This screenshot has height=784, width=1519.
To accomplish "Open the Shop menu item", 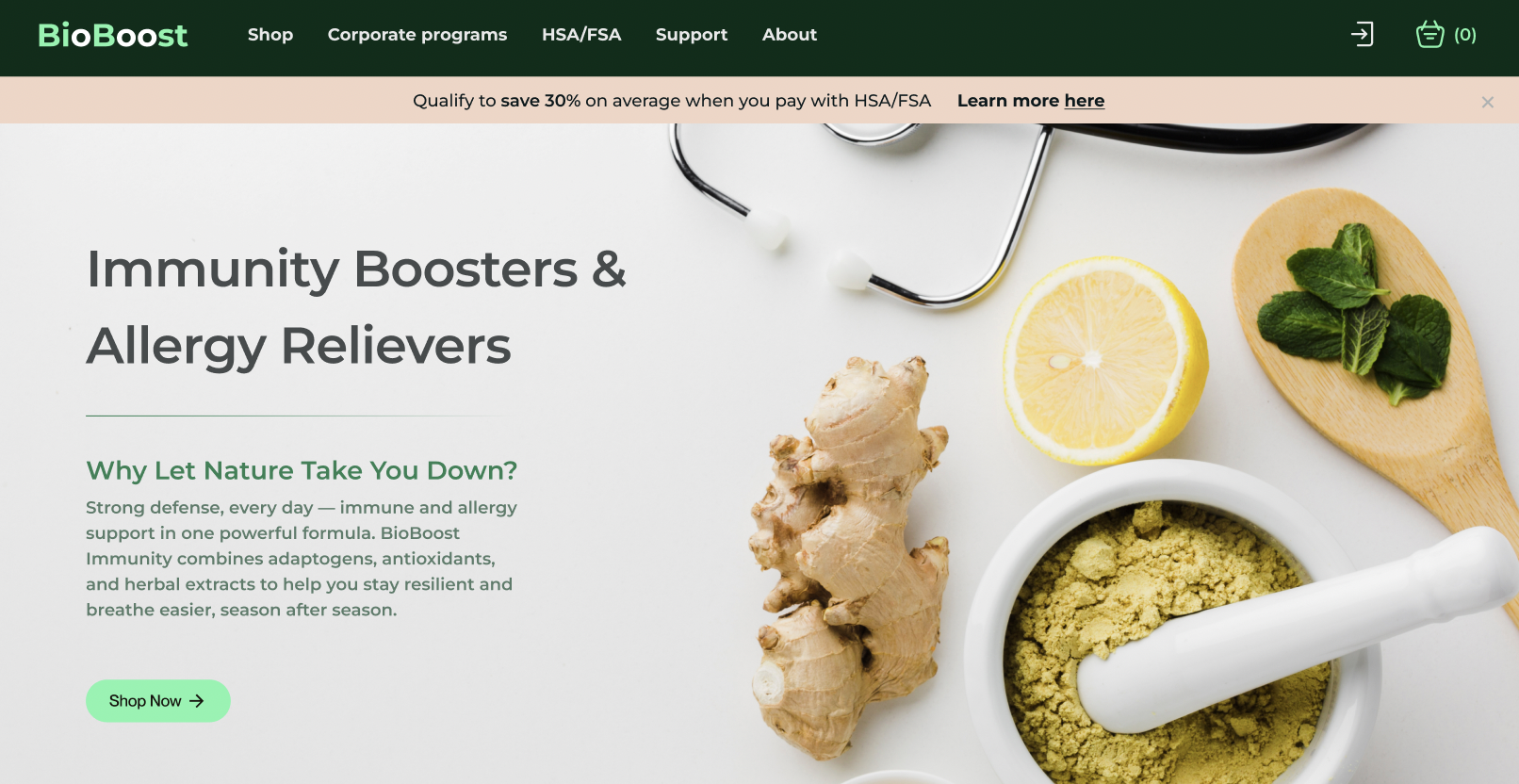I will [x=270, y=35].
